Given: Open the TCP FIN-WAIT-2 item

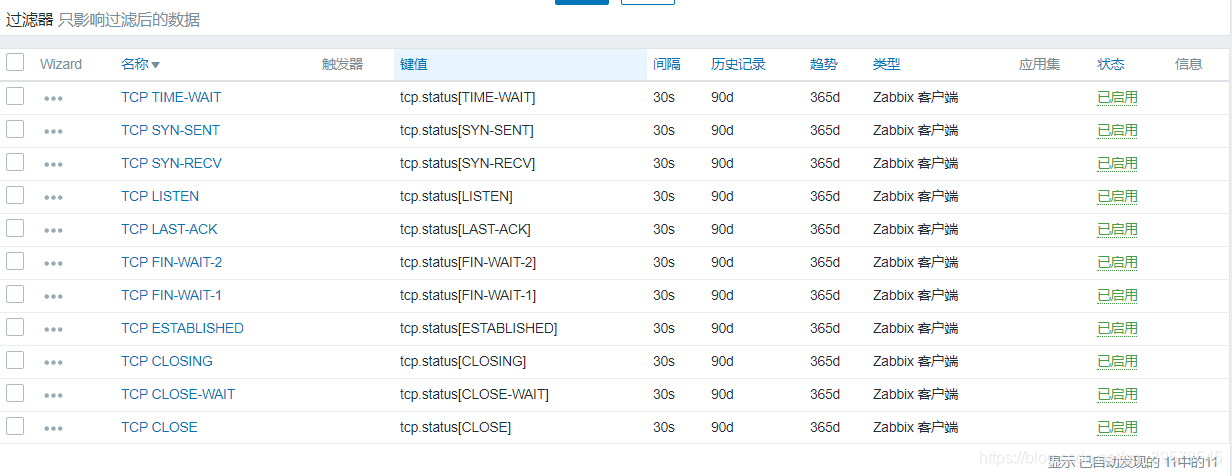Looking at the screenshot, I should point(172,262).
